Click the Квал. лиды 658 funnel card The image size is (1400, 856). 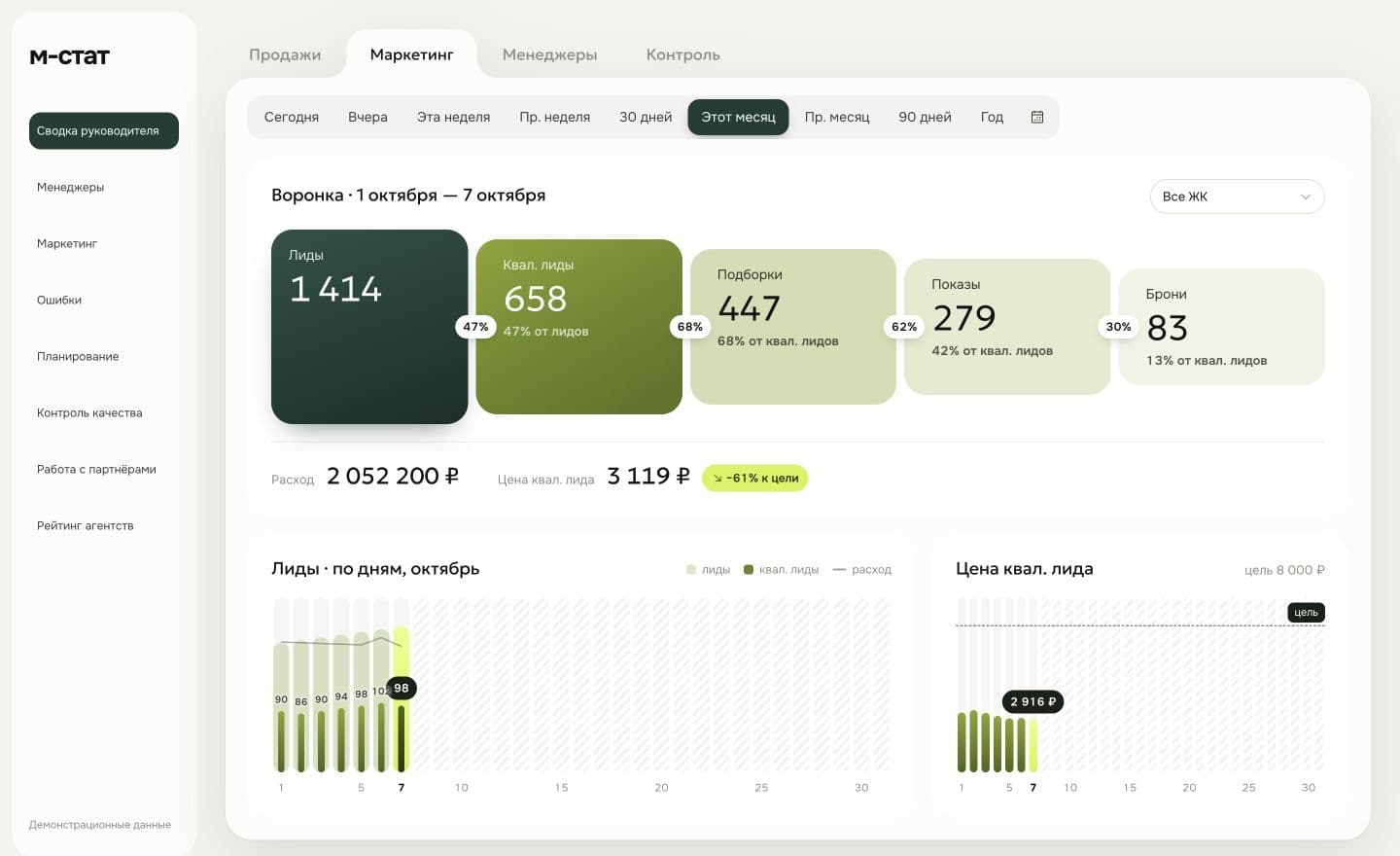578,327
